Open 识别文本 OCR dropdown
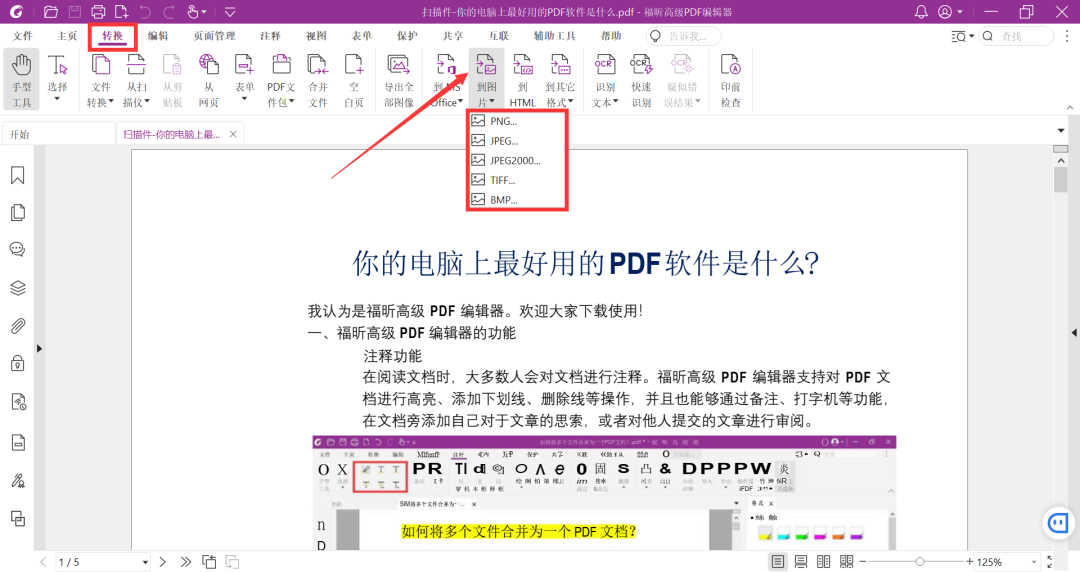Image resolution: width=1080 pixels, height=572 pixels. (x=605, y=80)
